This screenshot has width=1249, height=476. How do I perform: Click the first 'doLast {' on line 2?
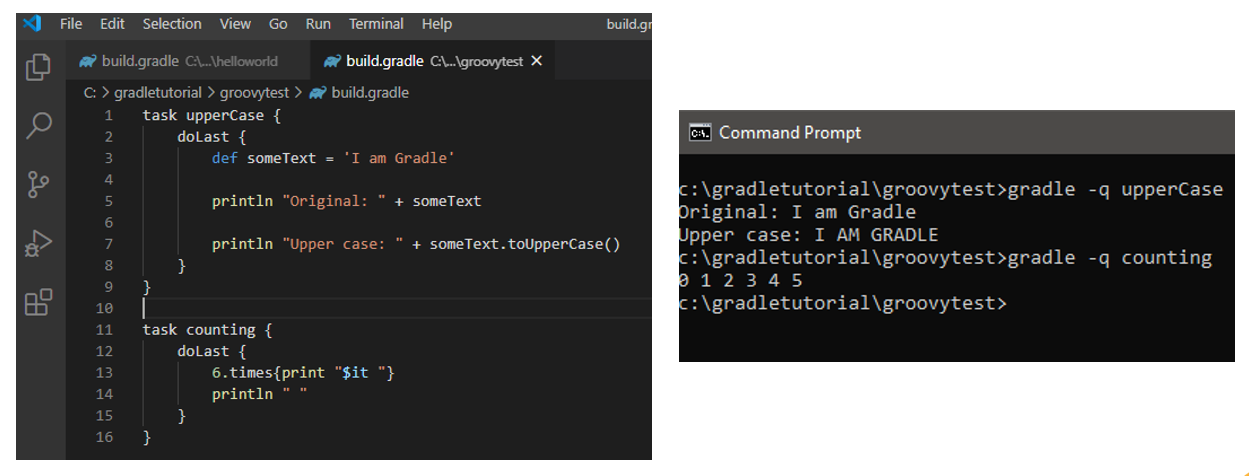click(x=211, y=136)
